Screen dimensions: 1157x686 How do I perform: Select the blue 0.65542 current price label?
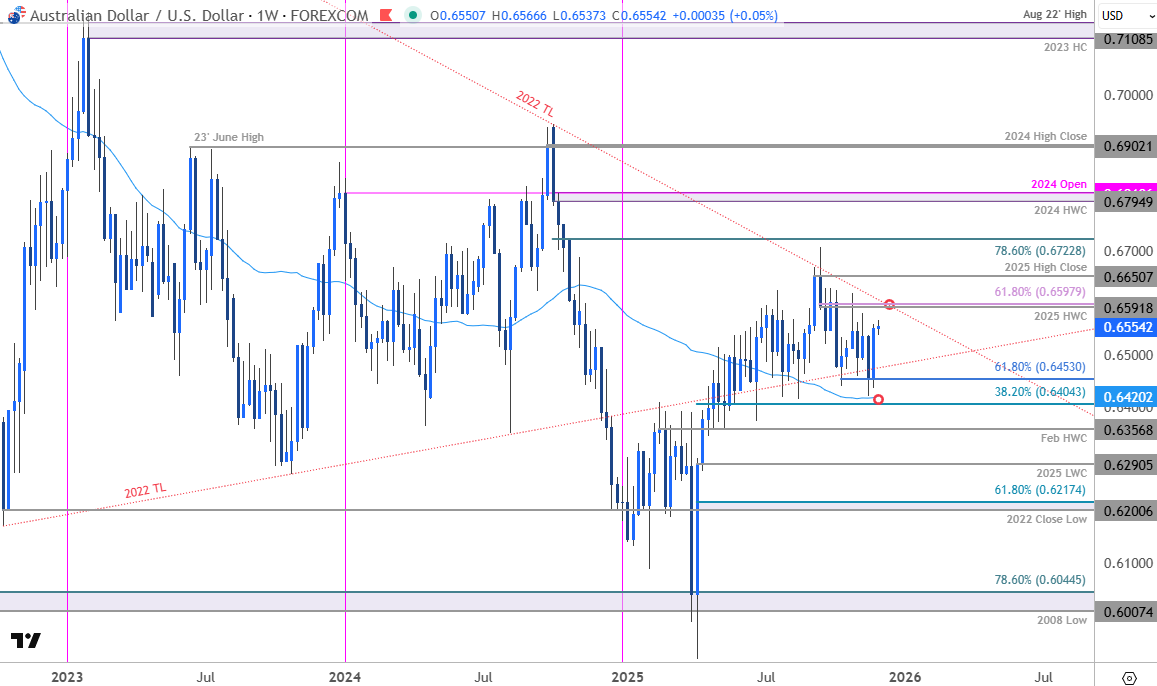pyautogui.click(x=1128, y=327)
